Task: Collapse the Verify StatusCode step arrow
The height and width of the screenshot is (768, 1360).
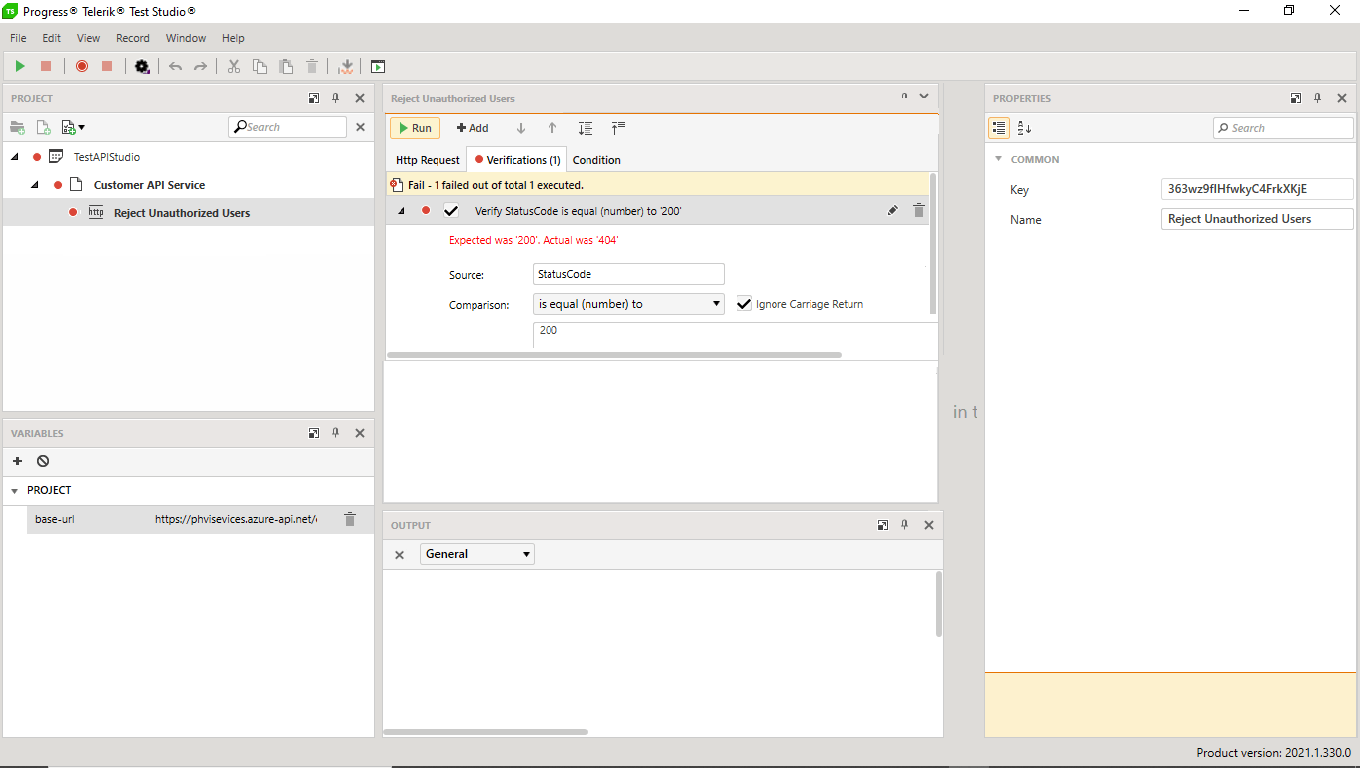Action: 401,211
